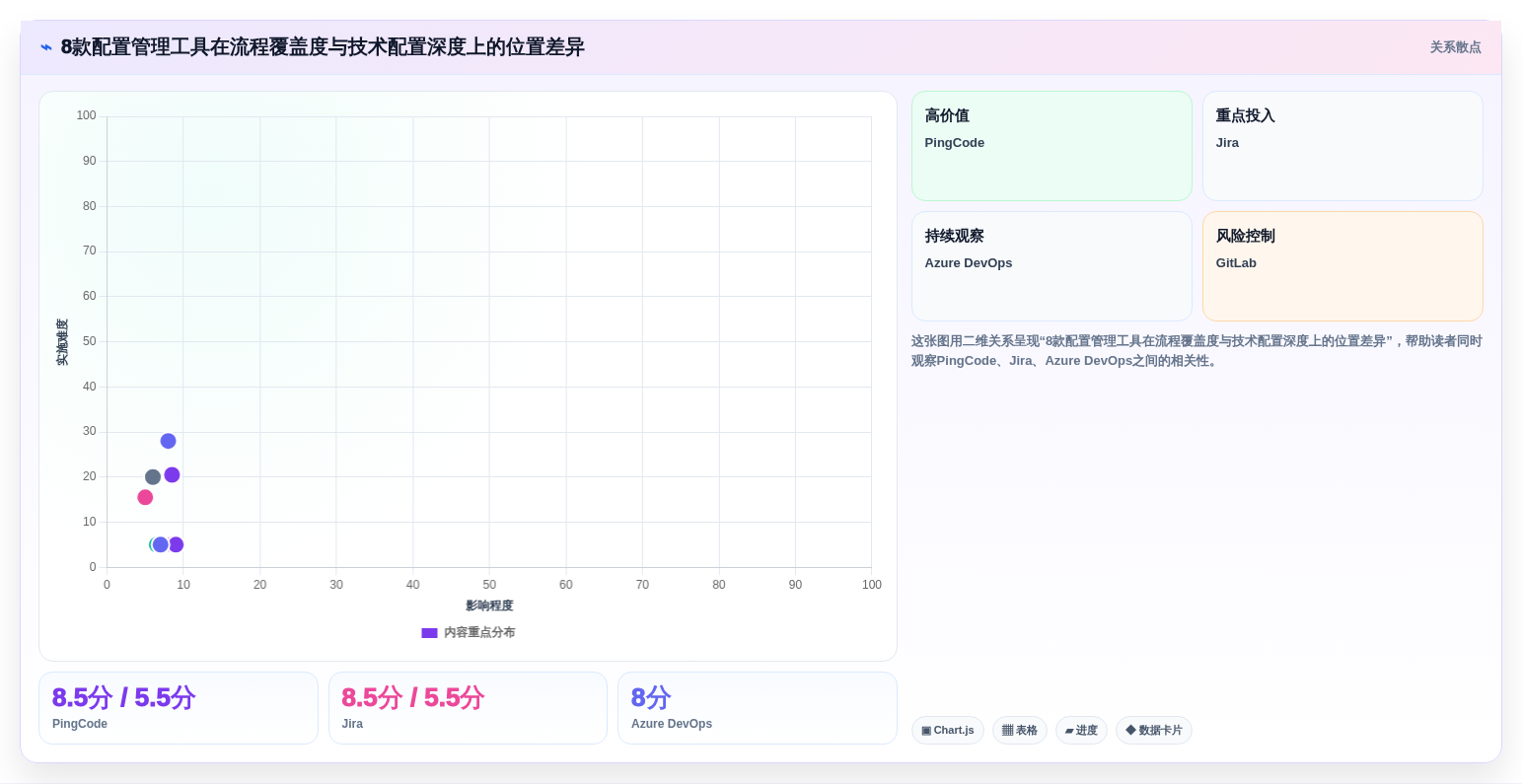Select the pink scatter point near 15
The image size is (1522, 784).
(x=145, y=497)
